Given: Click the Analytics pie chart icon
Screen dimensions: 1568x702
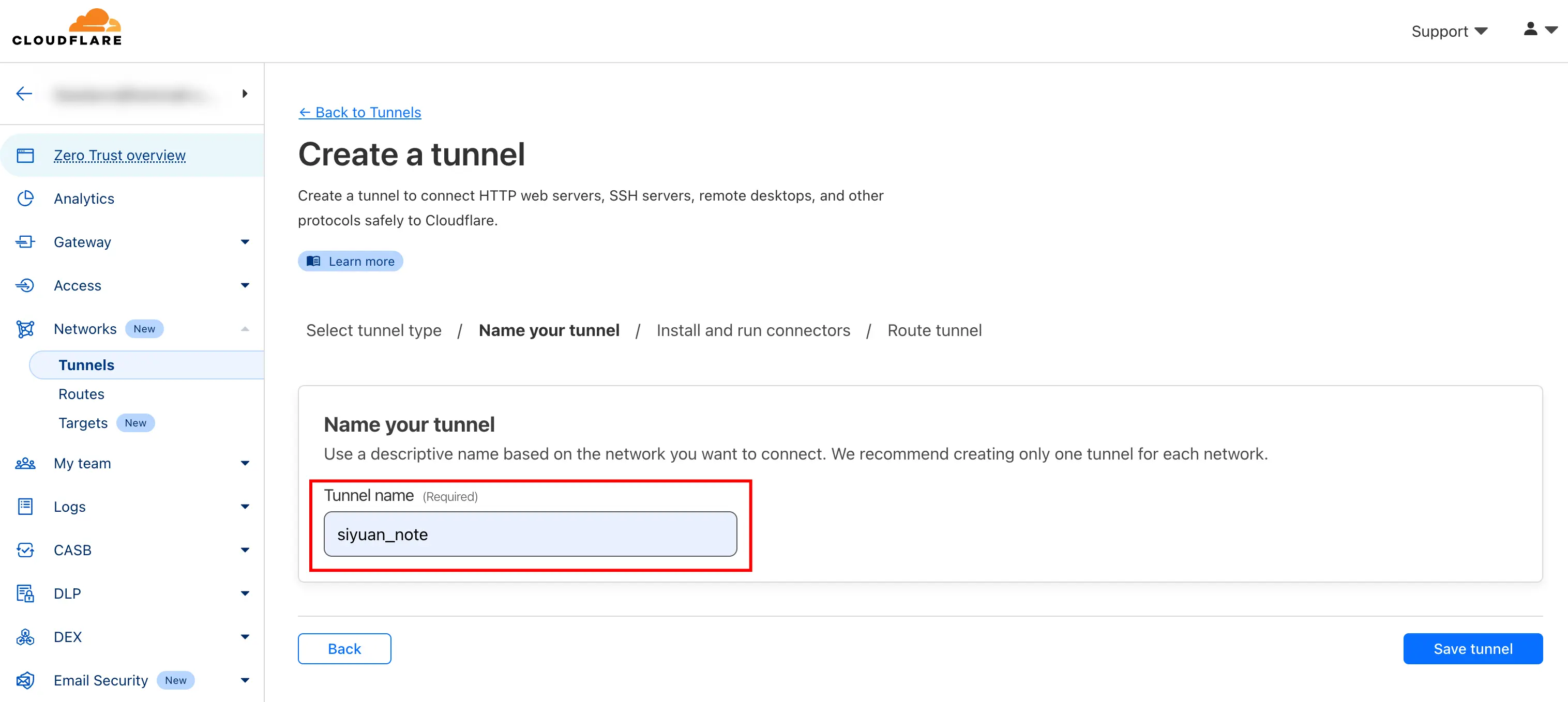Looking at the screenshot, I should tap(25, 199).
